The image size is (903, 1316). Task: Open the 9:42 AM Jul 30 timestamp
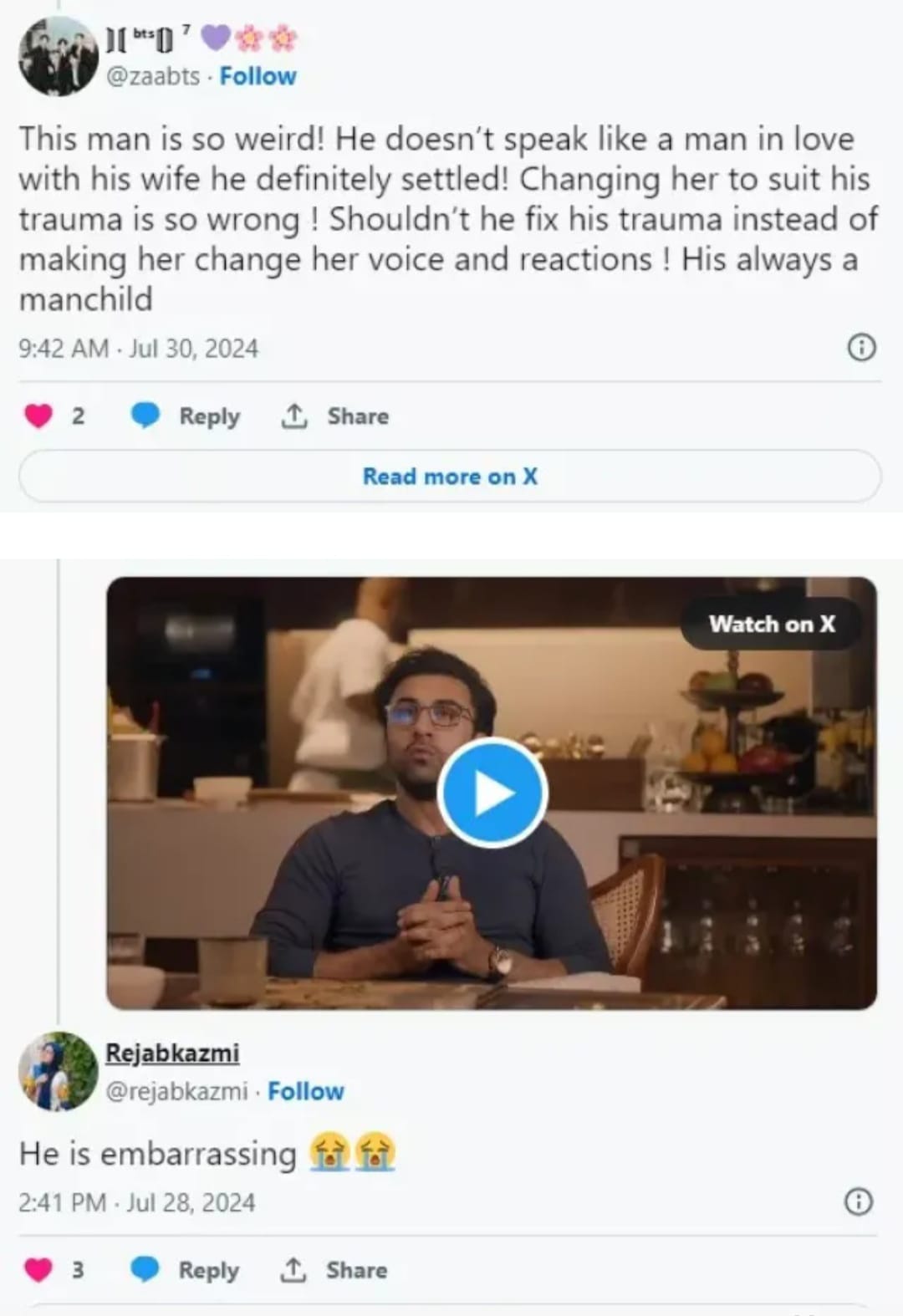pos(139,348)
